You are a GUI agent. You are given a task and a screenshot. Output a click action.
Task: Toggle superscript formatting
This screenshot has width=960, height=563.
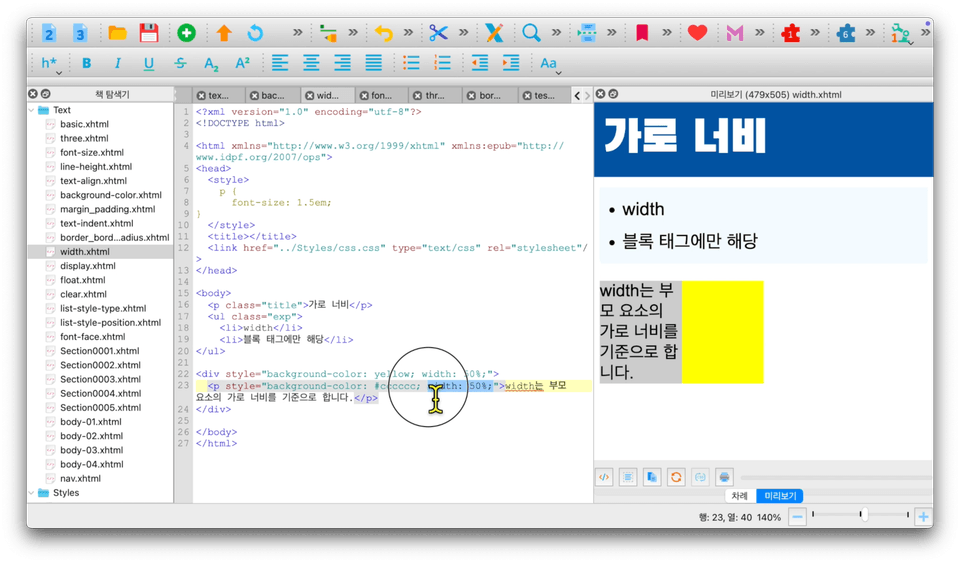coord(242,62)
